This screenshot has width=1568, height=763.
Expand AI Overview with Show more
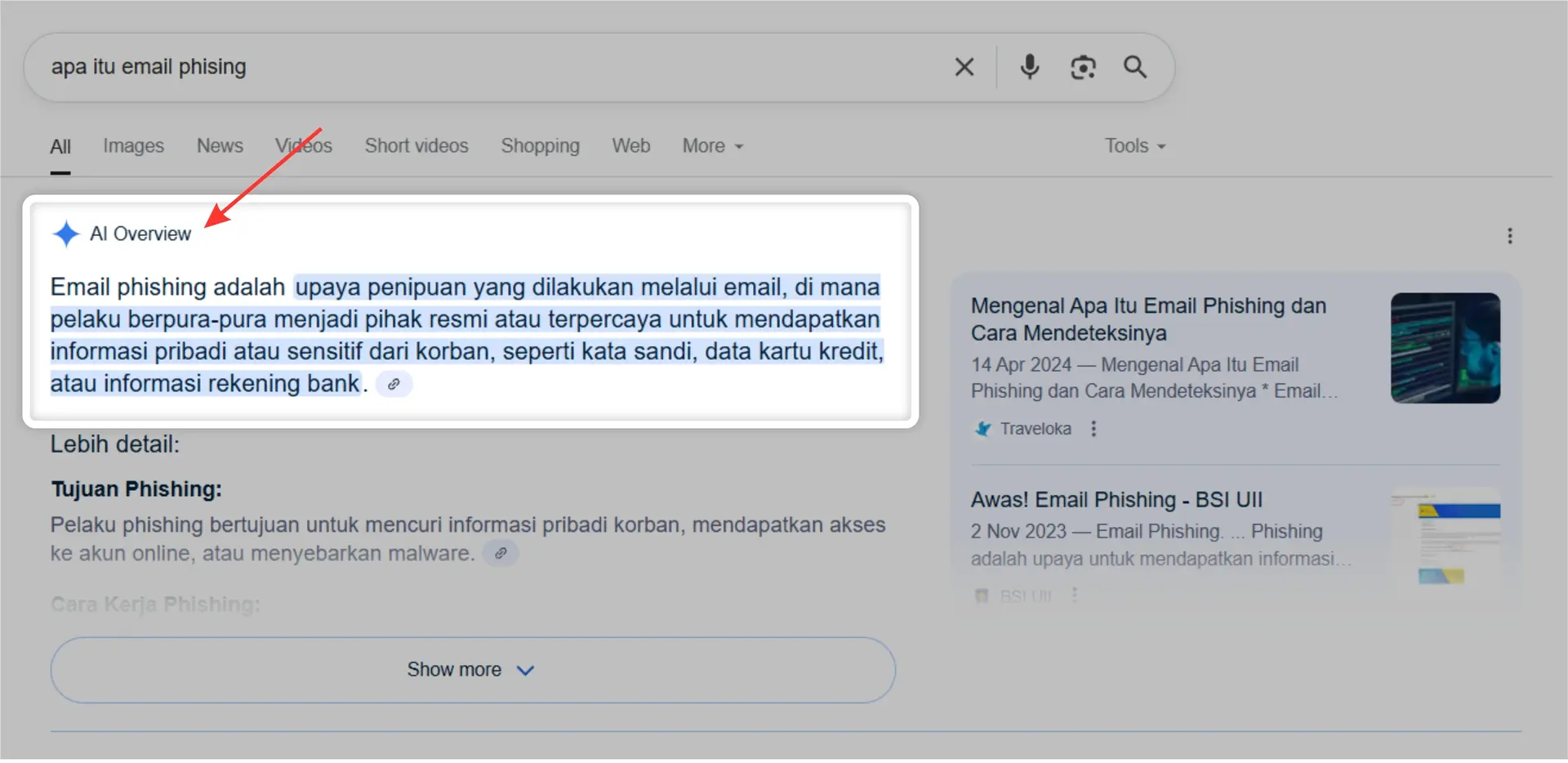click(473, 671)
